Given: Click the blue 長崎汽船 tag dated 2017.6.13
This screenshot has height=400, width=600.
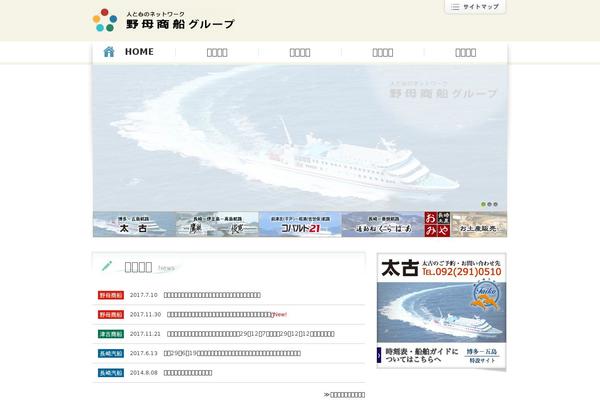Looking at the screenshot, I should coord(111,353).
